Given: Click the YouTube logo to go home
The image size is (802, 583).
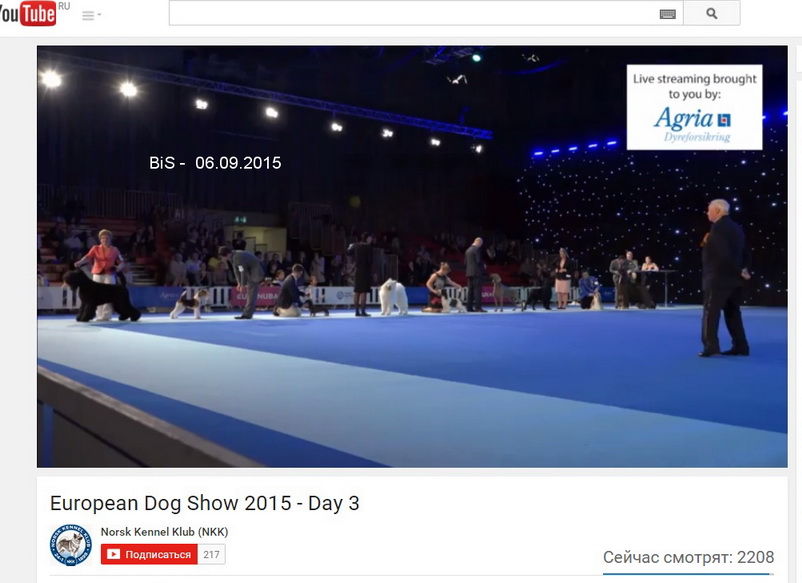Looking at the screenshot, I should pyautogui.click(x=27, y=14).
